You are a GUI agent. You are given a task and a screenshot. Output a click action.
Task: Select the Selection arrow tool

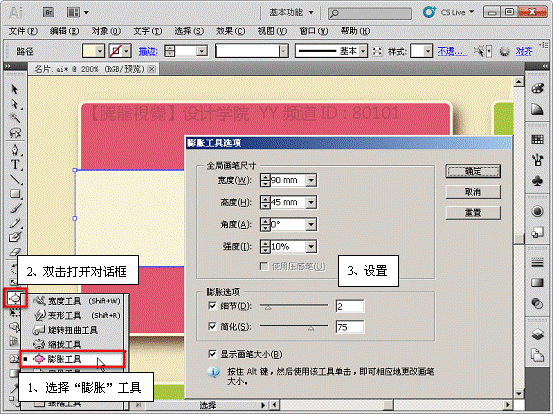14,89
